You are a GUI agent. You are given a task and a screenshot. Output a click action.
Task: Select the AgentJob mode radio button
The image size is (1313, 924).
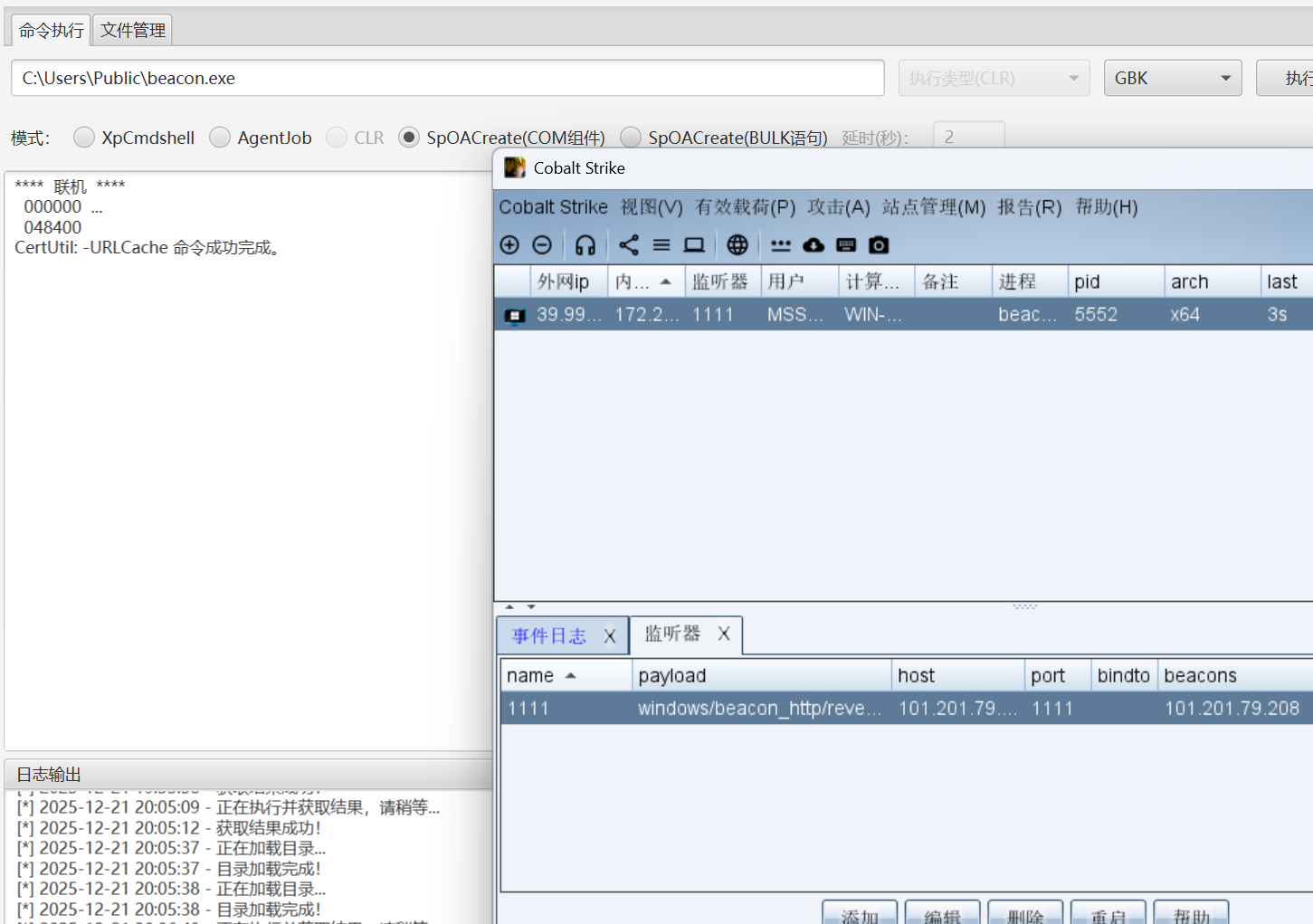220,137
